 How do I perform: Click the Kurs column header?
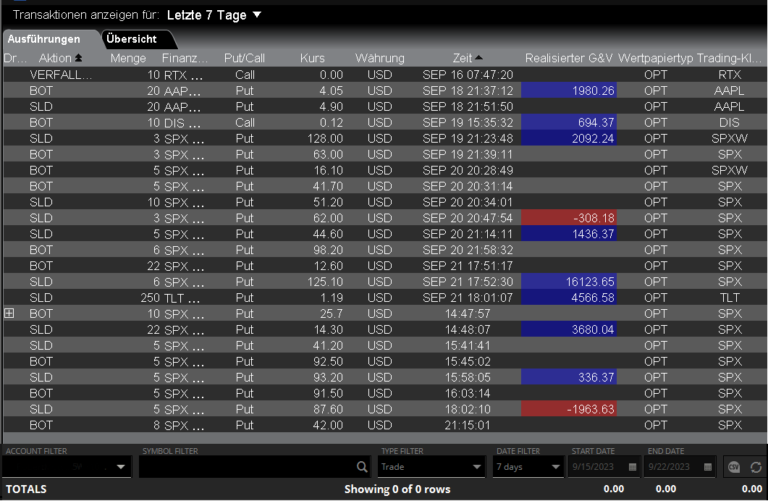coord(312,59)
